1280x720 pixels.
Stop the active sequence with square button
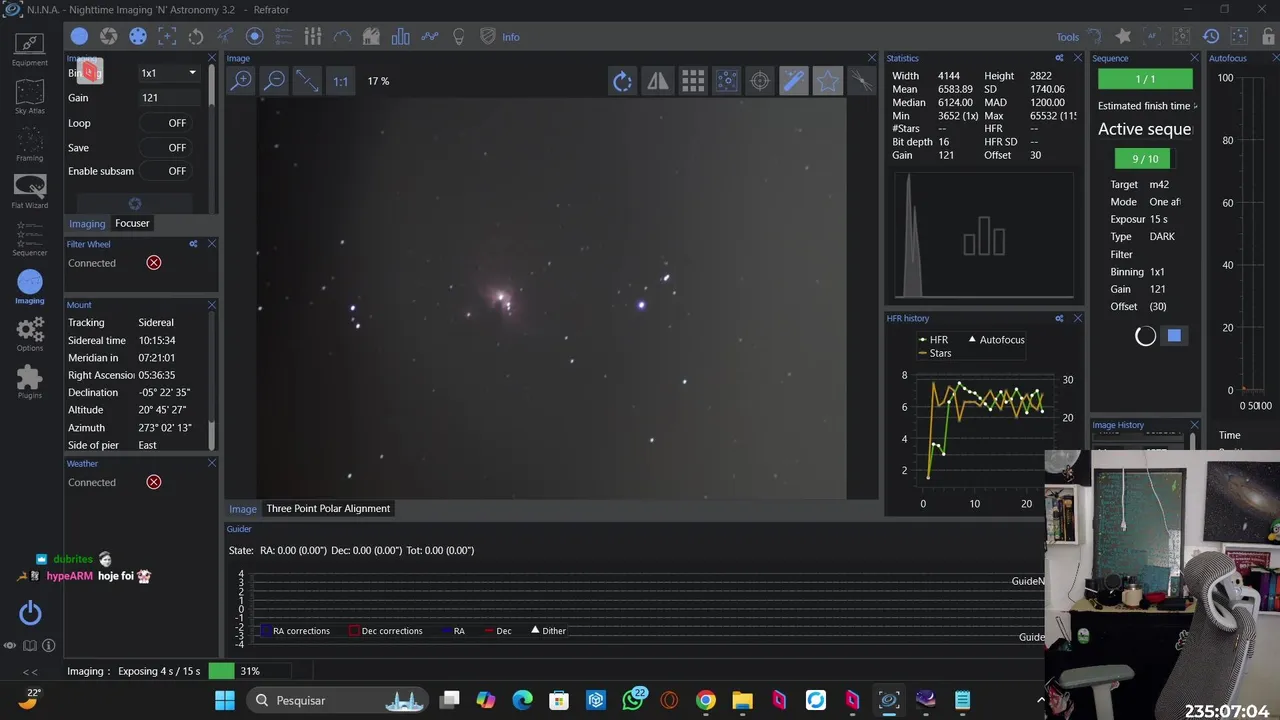1174,336
